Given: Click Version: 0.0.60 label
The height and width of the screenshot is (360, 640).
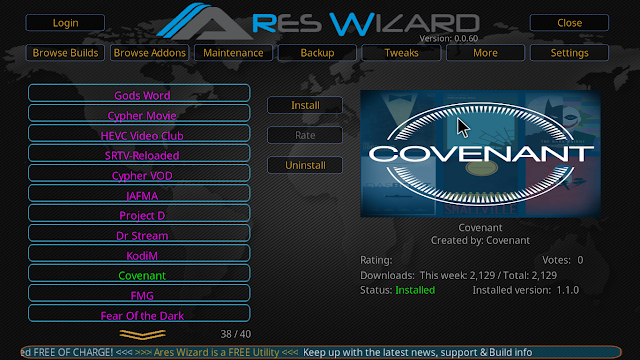Looking at the screenshot, I should pyautogui.click(x=449, y=38).
